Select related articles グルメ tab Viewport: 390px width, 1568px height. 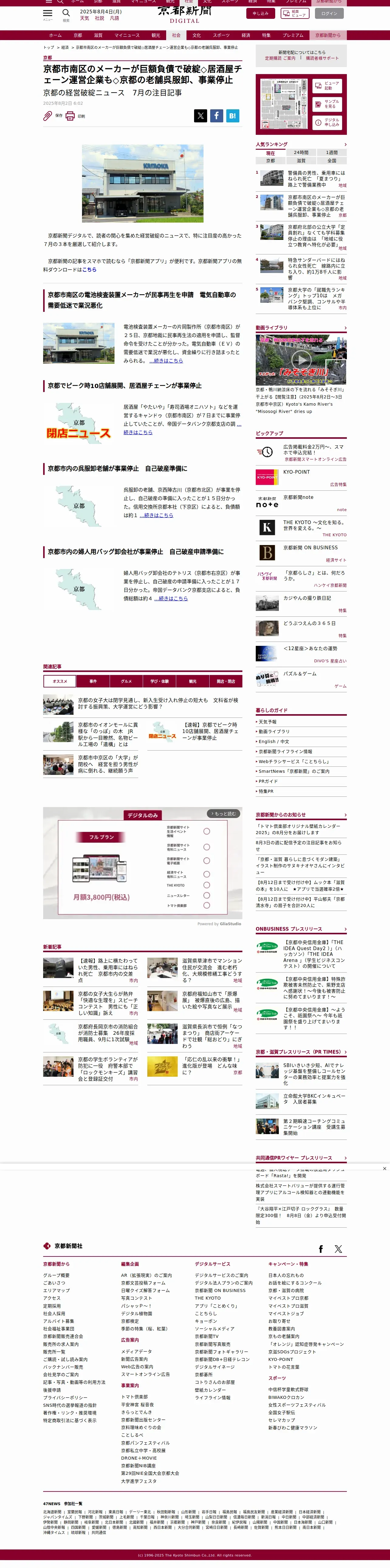pyautogui.click(x=127, y=681)
